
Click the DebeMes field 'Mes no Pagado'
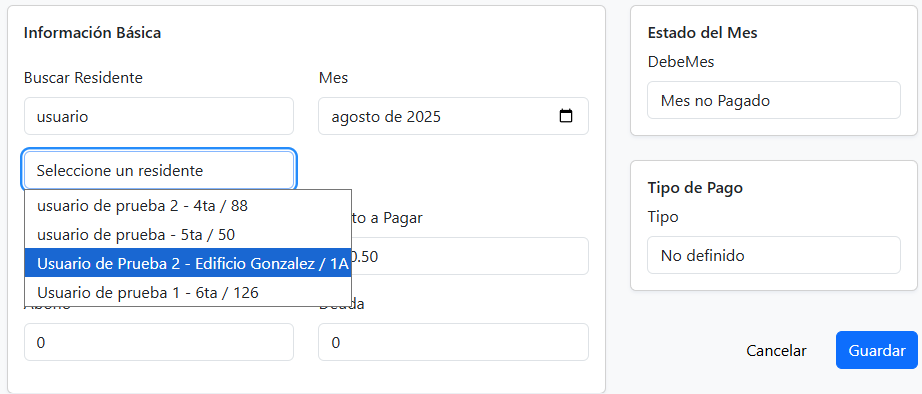774,100
